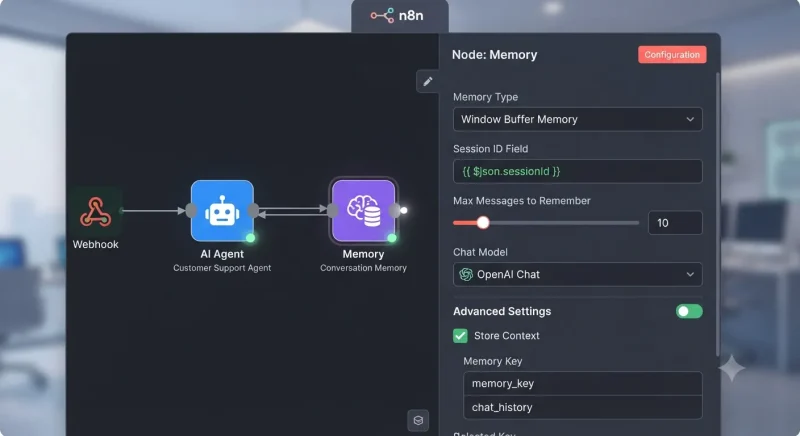Select the Webhook node icon
Screen dimensions: 800x436
click(95, 211)
